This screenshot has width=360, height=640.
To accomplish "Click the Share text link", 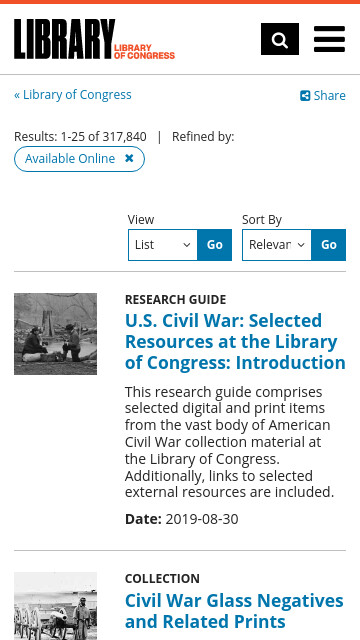I will coord(329,96).
